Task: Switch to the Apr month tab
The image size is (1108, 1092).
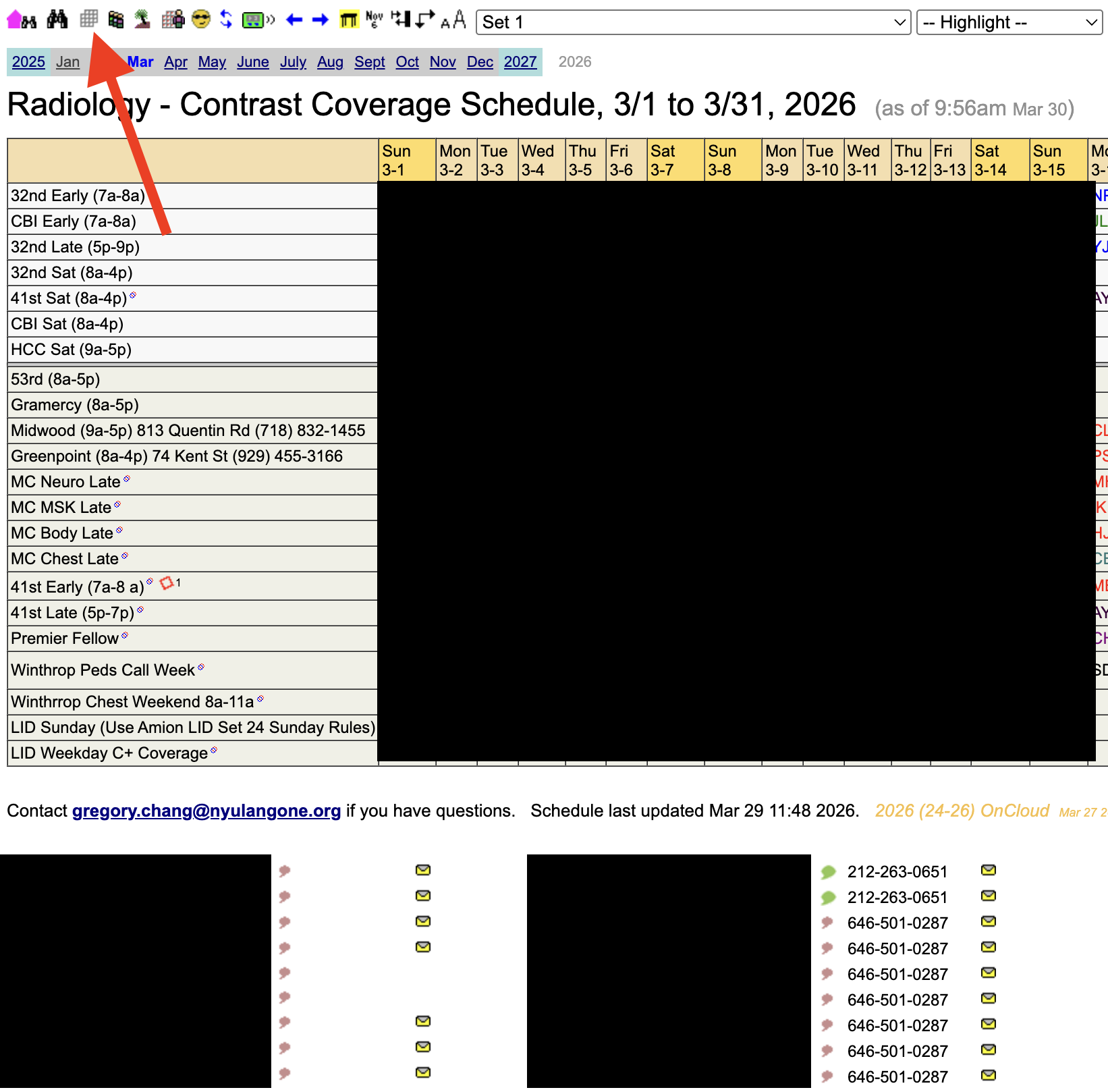Action: point(175,61)
